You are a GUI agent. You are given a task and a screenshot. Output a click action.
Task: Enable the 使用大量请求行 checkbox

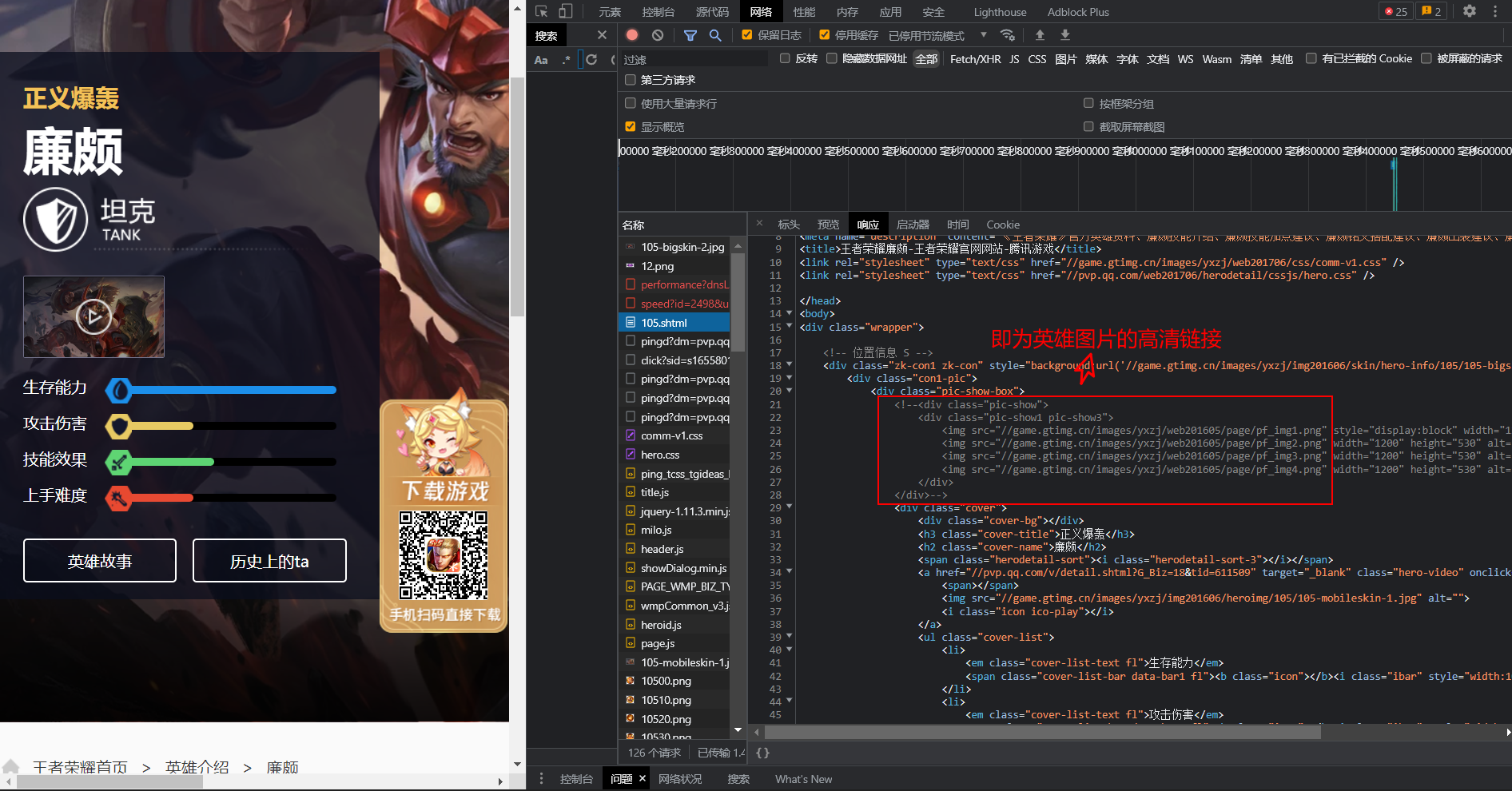point(630,103)
